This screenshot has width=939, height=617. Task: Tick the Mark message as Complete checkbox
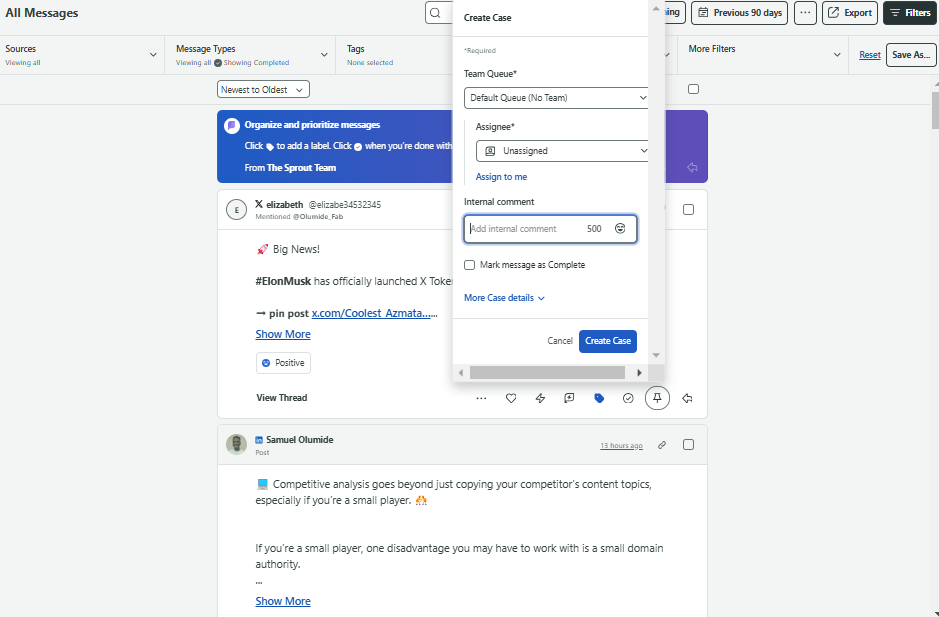(x=470, y=265)
